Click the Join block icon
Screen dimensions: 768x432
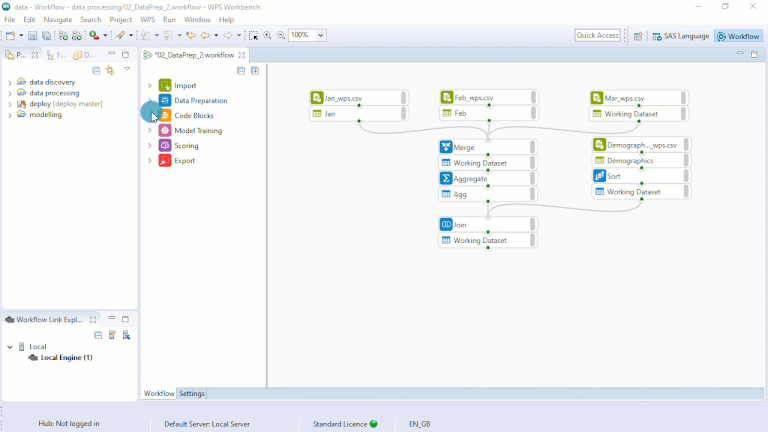(446, 225)
